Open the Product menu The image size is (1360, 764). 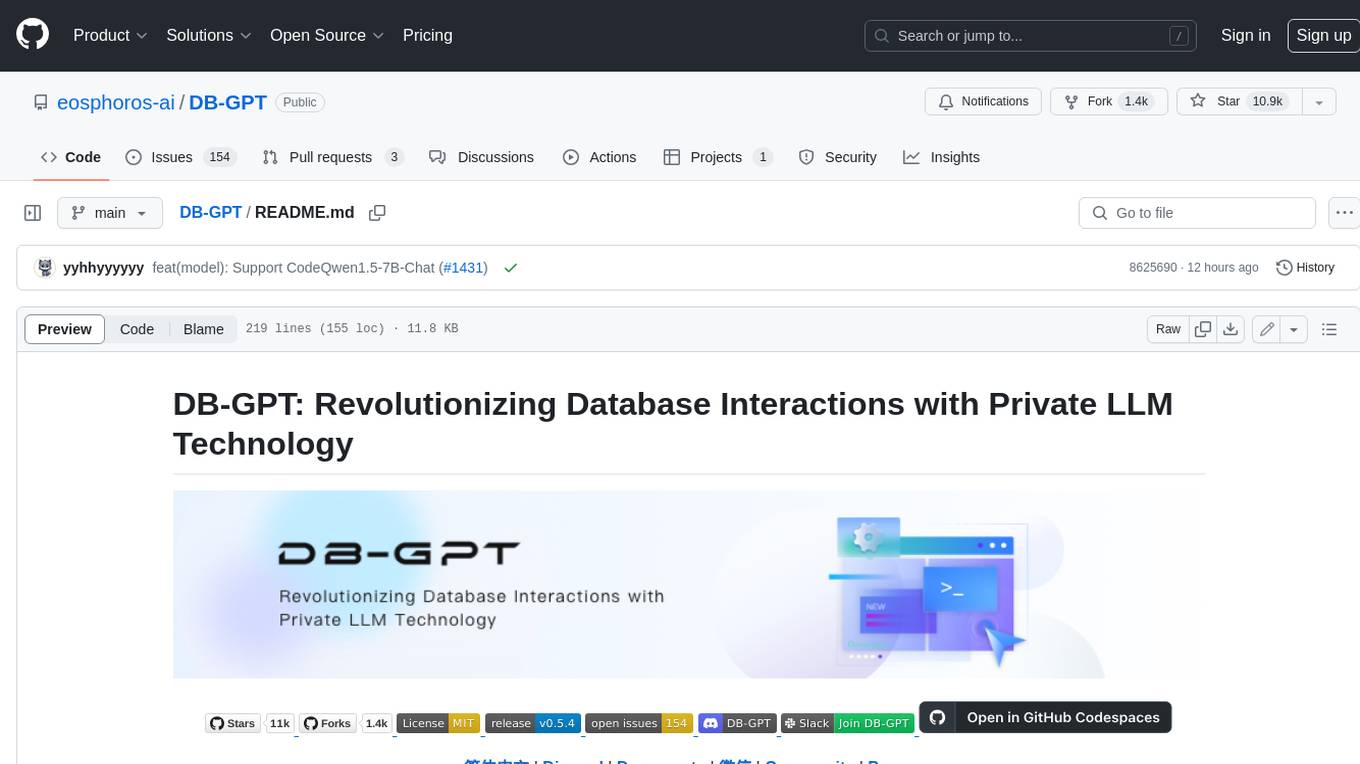[x=110, y=35]
